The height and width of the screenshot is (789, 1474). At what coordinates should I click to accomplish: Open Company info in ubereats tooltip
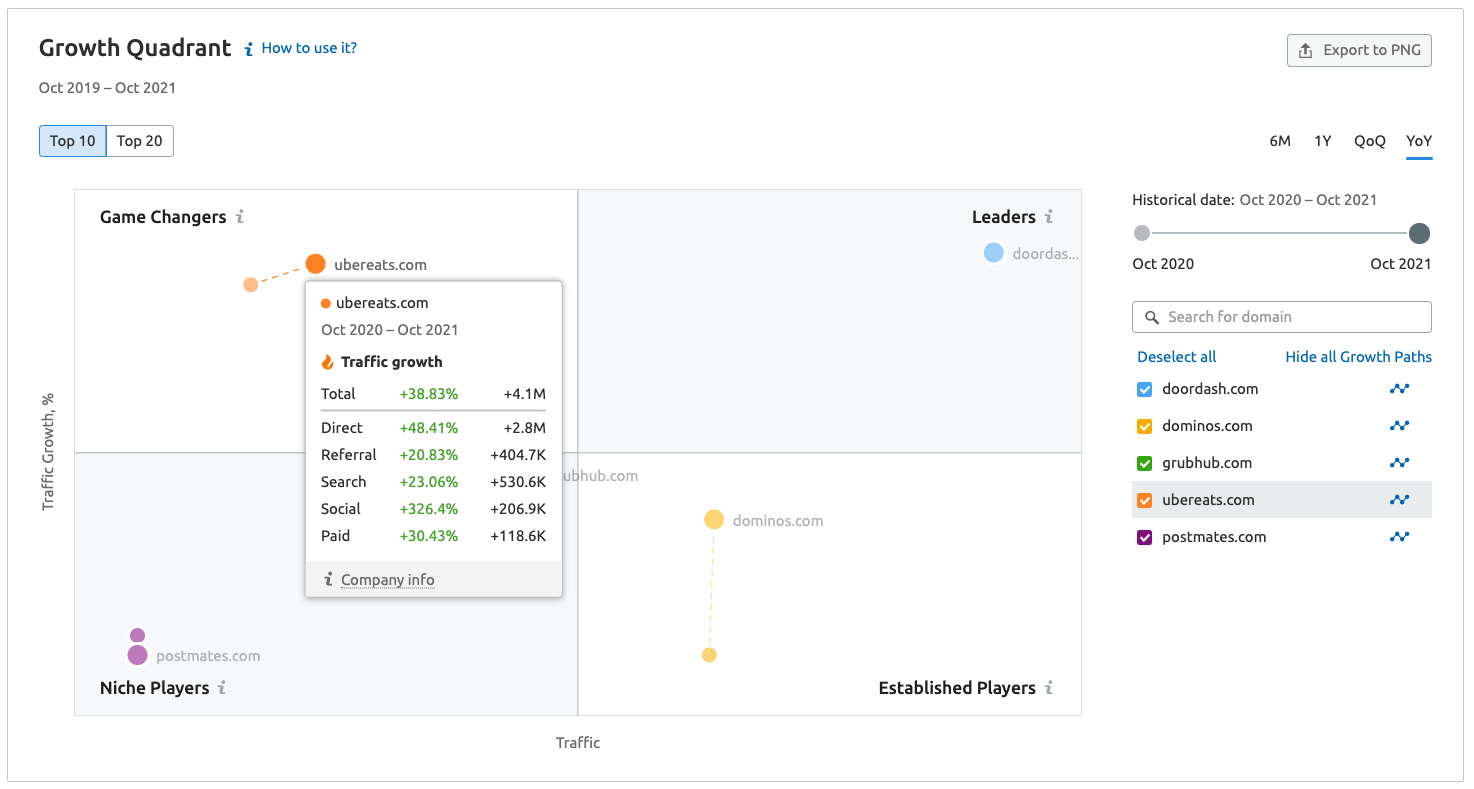[x=387, y=580]
